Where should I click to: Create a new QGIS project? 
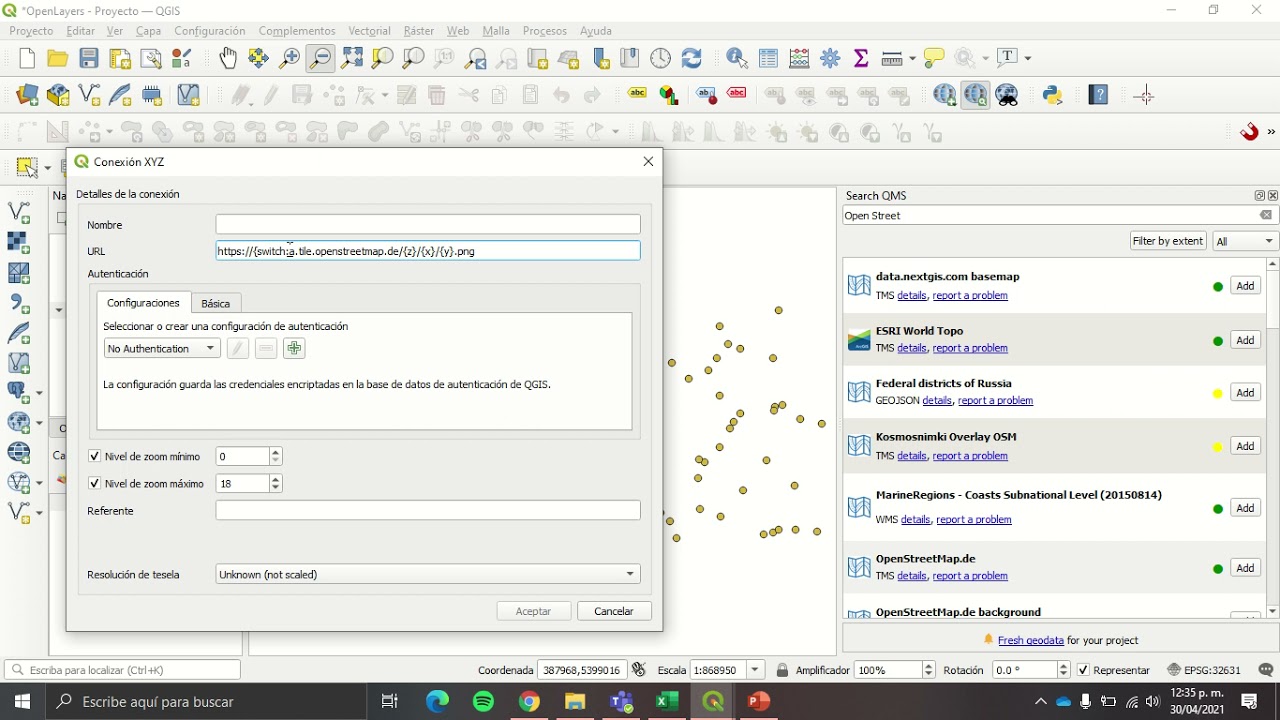pos(27,59)
